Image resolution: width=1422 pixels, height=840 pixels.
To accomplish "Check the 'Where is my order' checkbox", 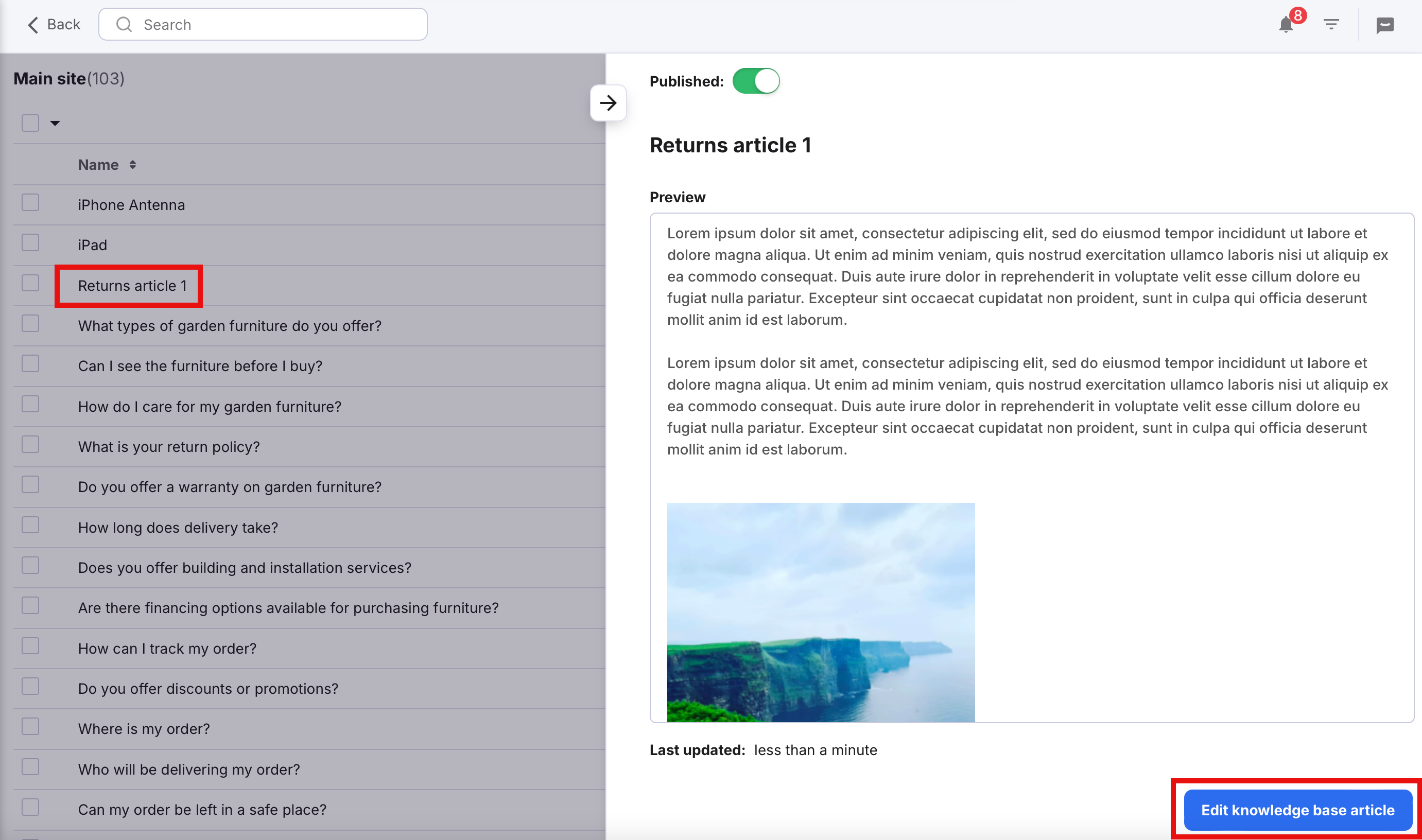I will 30,727.
